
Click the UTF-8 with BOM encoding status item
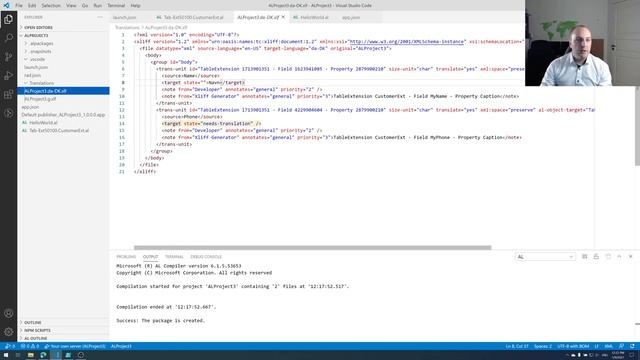[x=573, y=346]
